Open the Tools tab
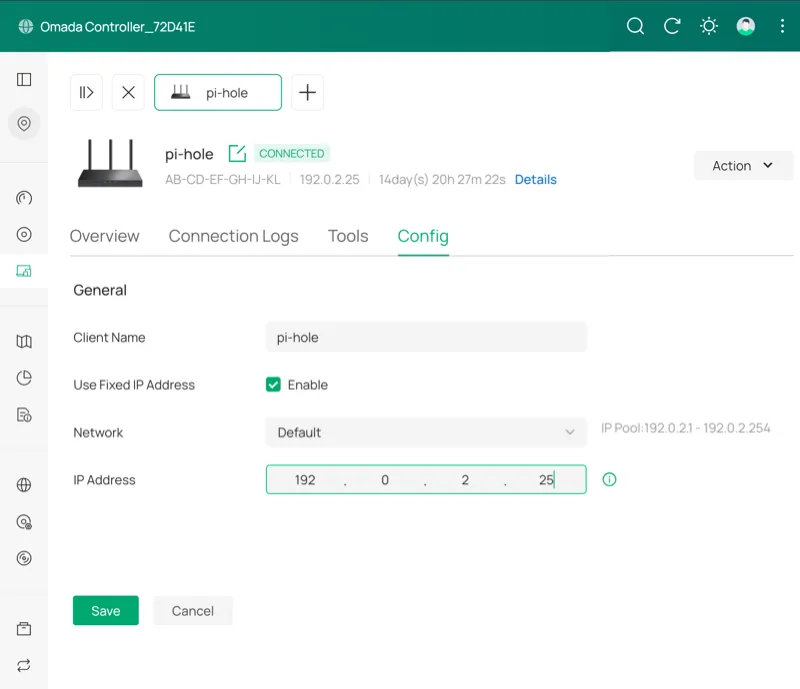The image size is (800, 689). tap(347, 236)
